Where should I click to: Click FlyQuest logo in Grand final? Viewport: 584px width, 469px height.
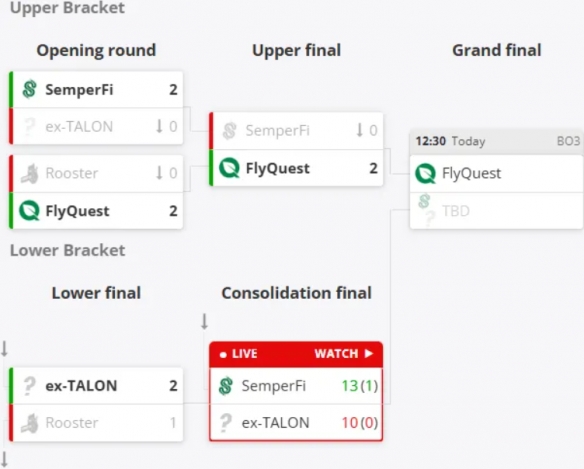tap(425, 174)
